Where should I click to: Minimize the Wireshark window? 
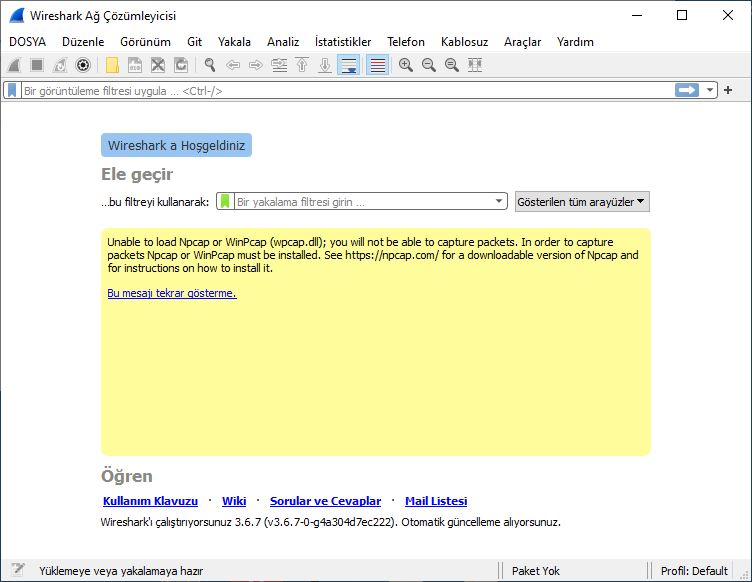click(637, 15)
